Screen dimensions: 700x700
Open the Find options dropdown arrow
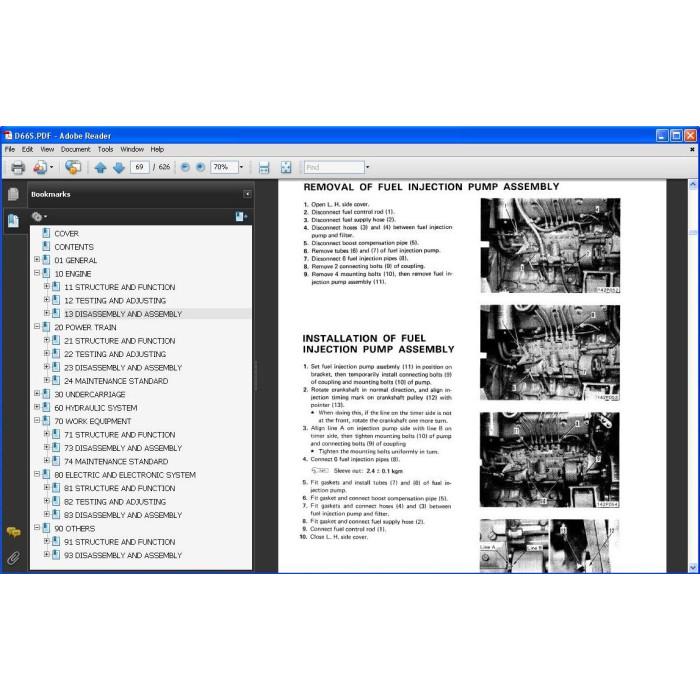coord(368,167)
